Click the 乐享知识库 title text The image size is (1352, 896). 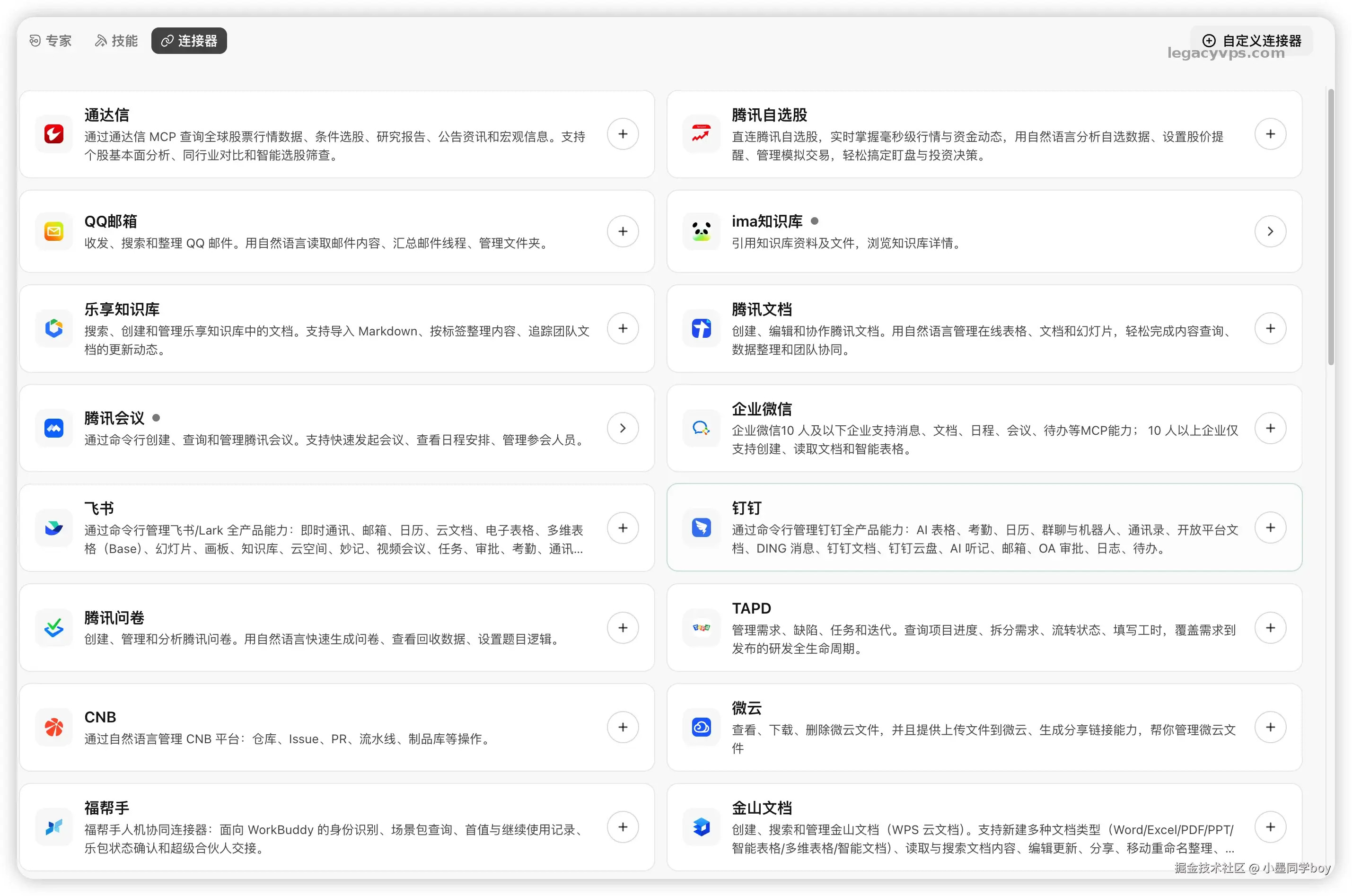point(122,309)
